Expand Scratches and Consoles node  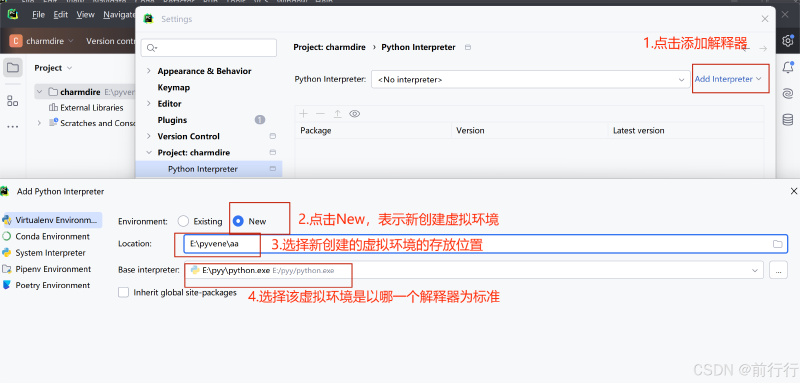pos(39,123)
